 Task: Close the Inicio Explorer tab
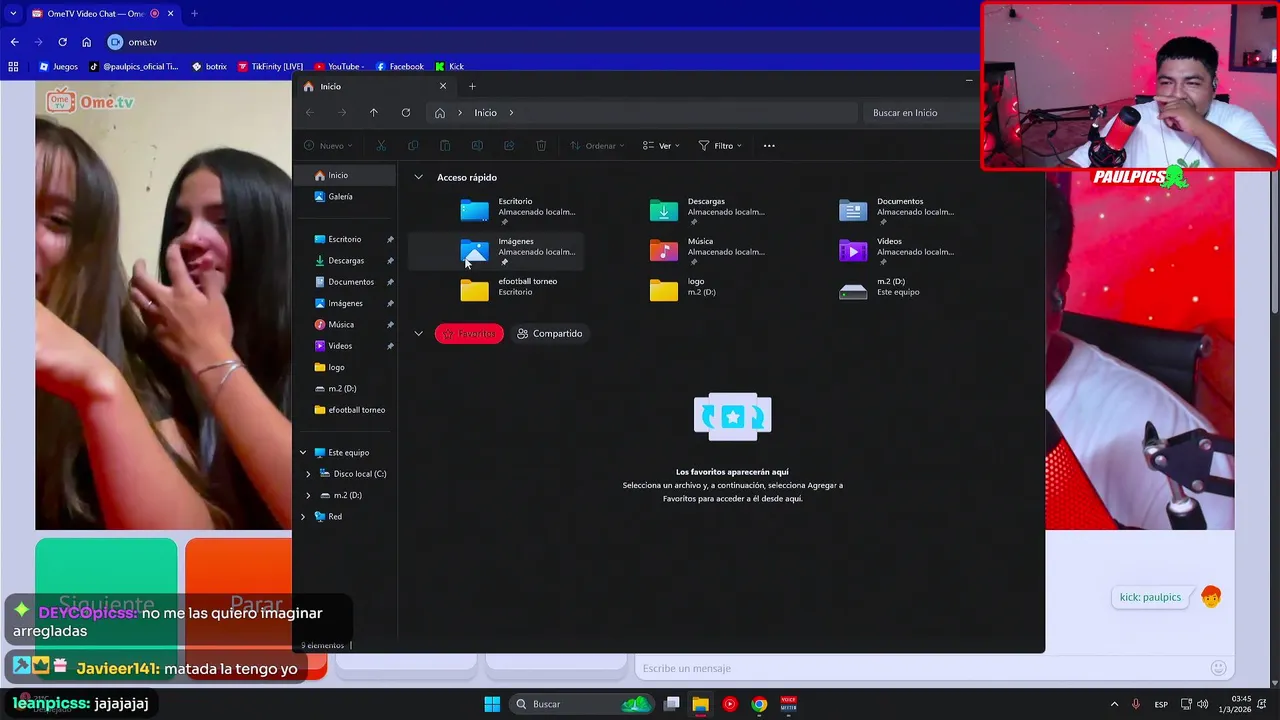click(x=443, y=86)
